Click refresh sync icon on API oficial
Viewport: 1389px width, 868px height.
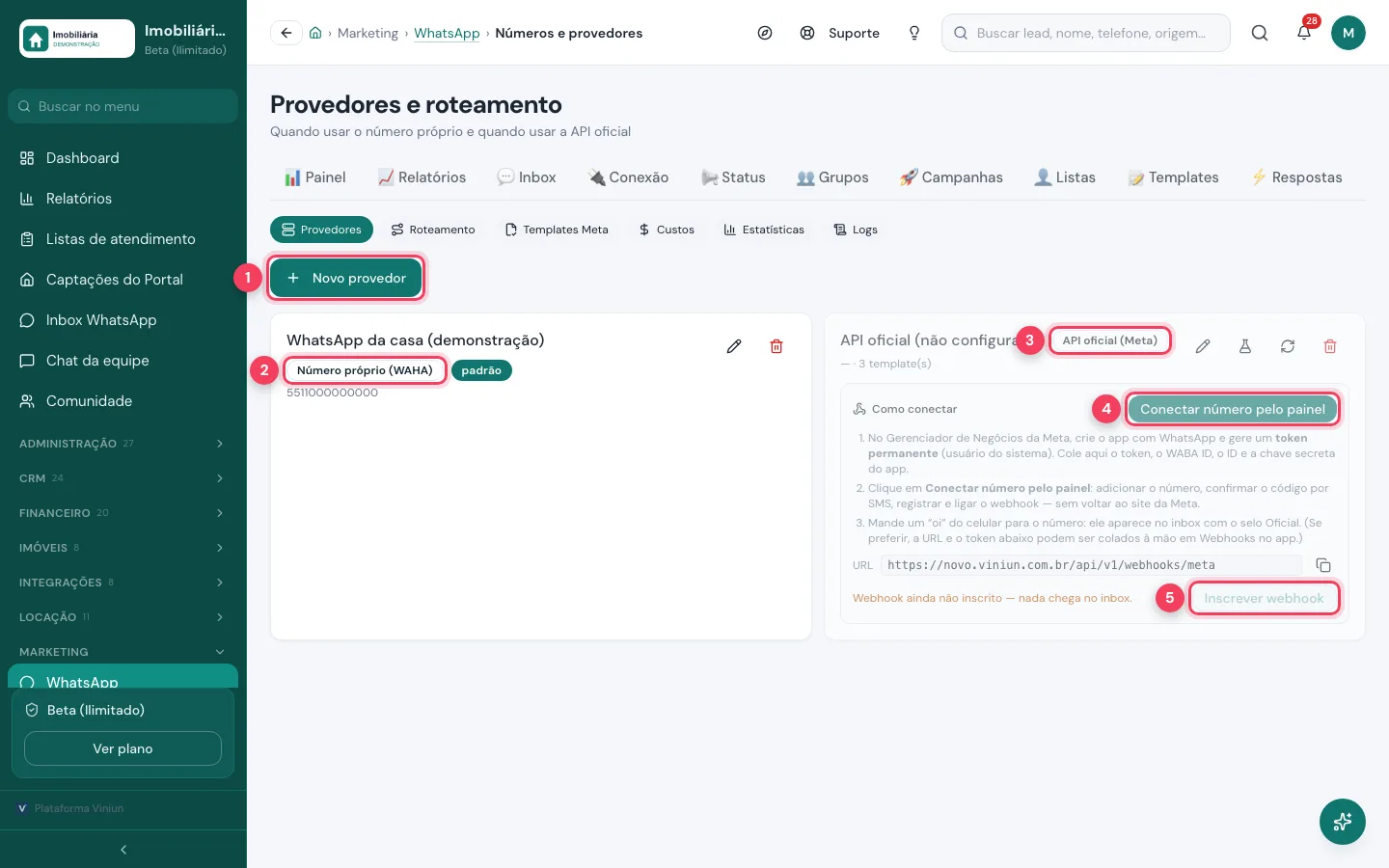point(1288,346)
